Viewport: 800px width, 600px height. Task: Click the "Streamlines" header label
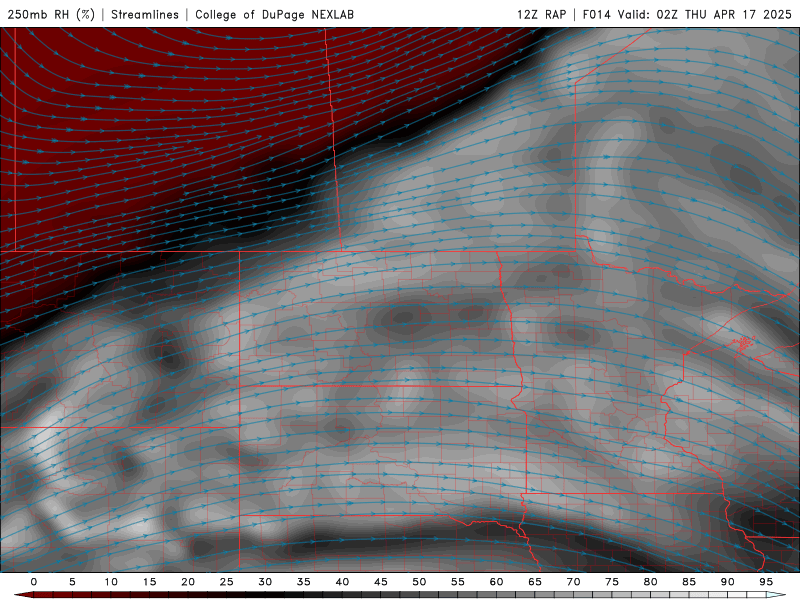pos(145,14)
